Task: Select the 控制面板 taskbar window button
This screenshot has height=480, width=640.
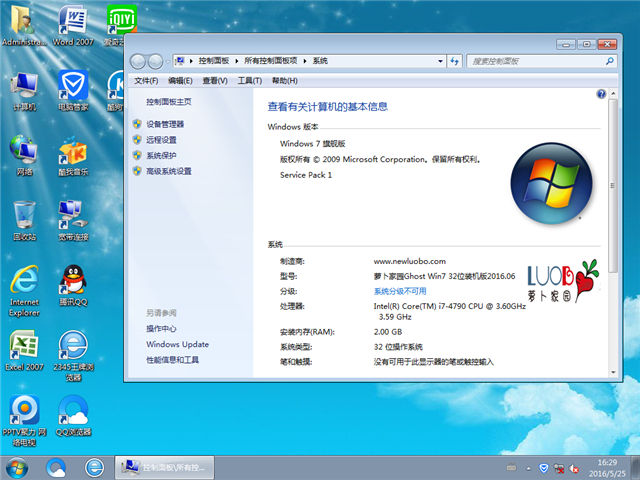Action: [x=164, y=468]
